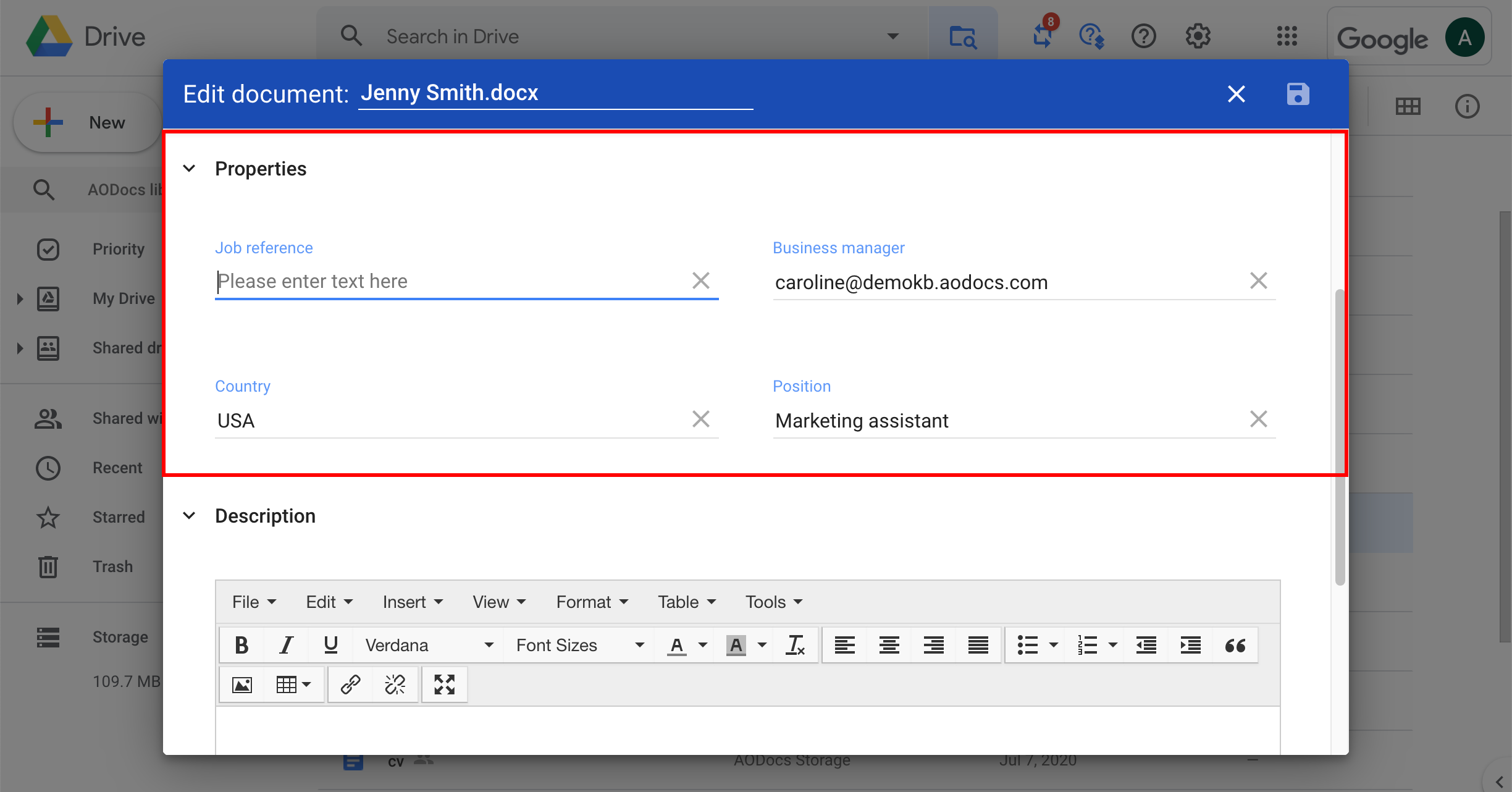Clear the Business manager field
Image resolution: width=1512 pixels, height=792 pixels.
pyautogui.click(x=1258, y=280)
